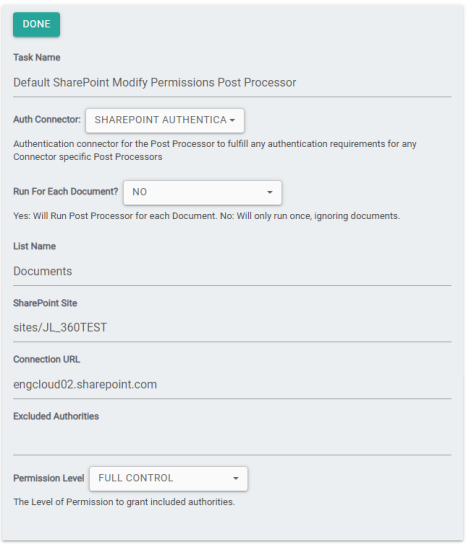Click the Yes/No Post Processor hint text
This screenshot has width=466, height=544.
[x=207, y=216]
